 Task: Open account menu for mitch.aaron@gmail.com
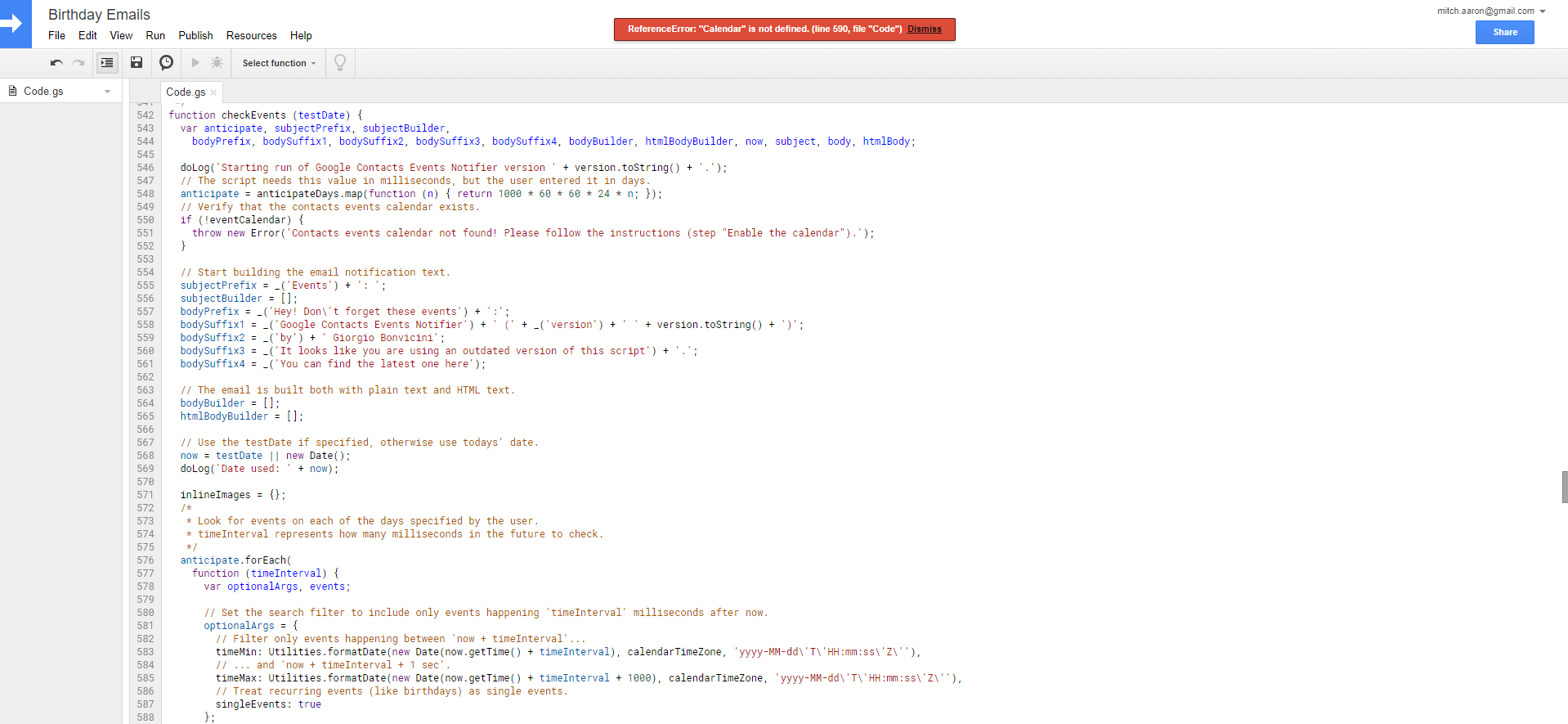pyautogui.click(x=1491, y=11)
